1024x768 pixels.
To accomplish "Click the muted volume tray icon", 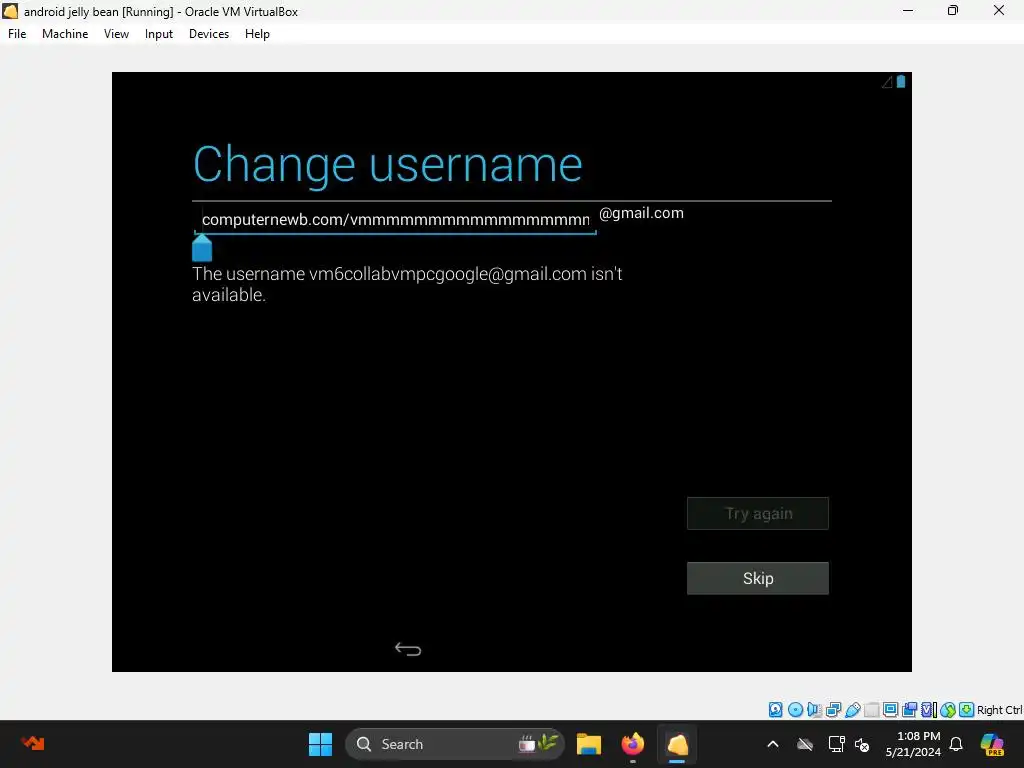I will click(862, 744).
